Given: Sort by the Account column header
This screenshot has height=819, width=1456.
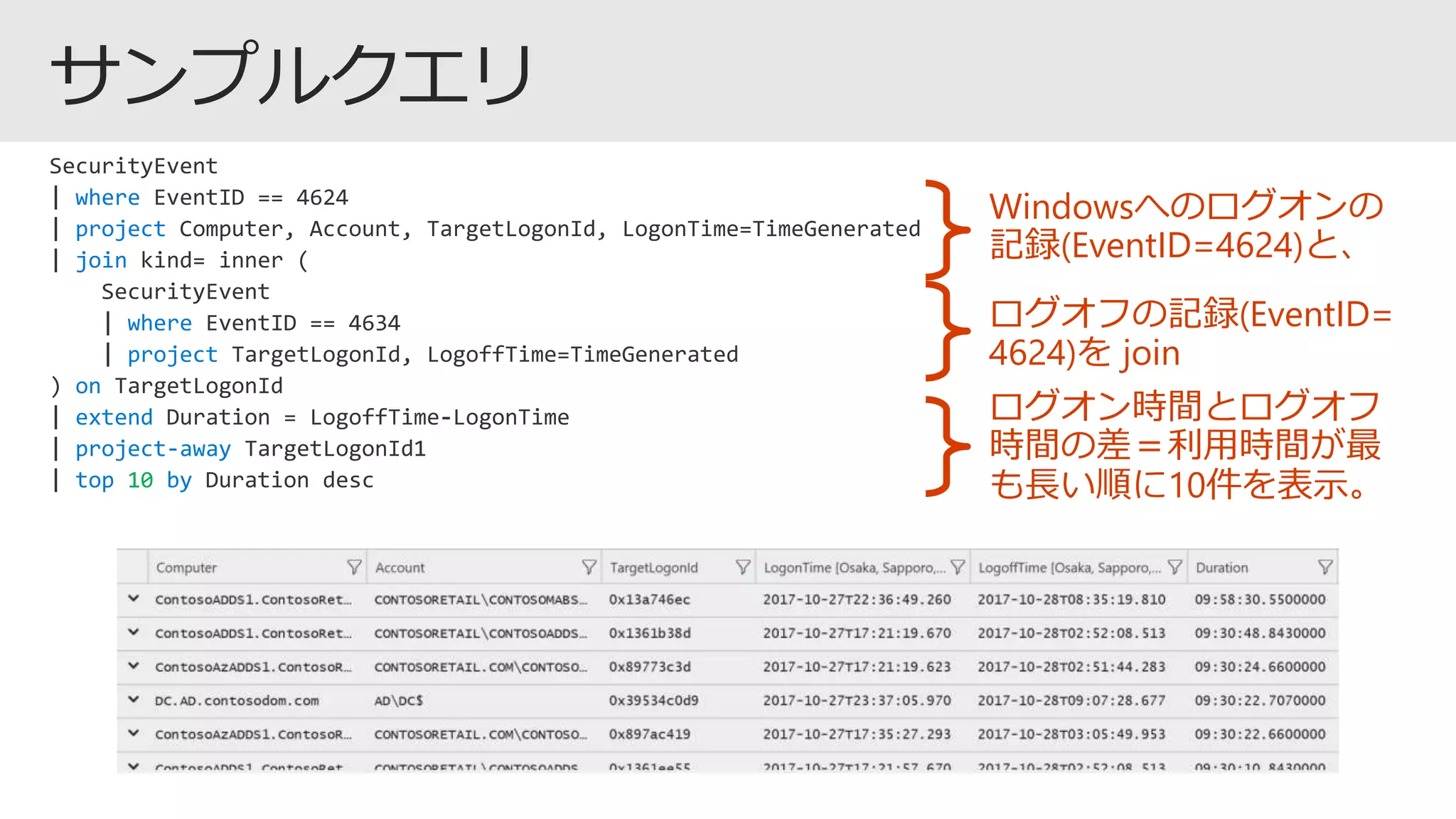Looking at the screenshot, I should 400,568.
